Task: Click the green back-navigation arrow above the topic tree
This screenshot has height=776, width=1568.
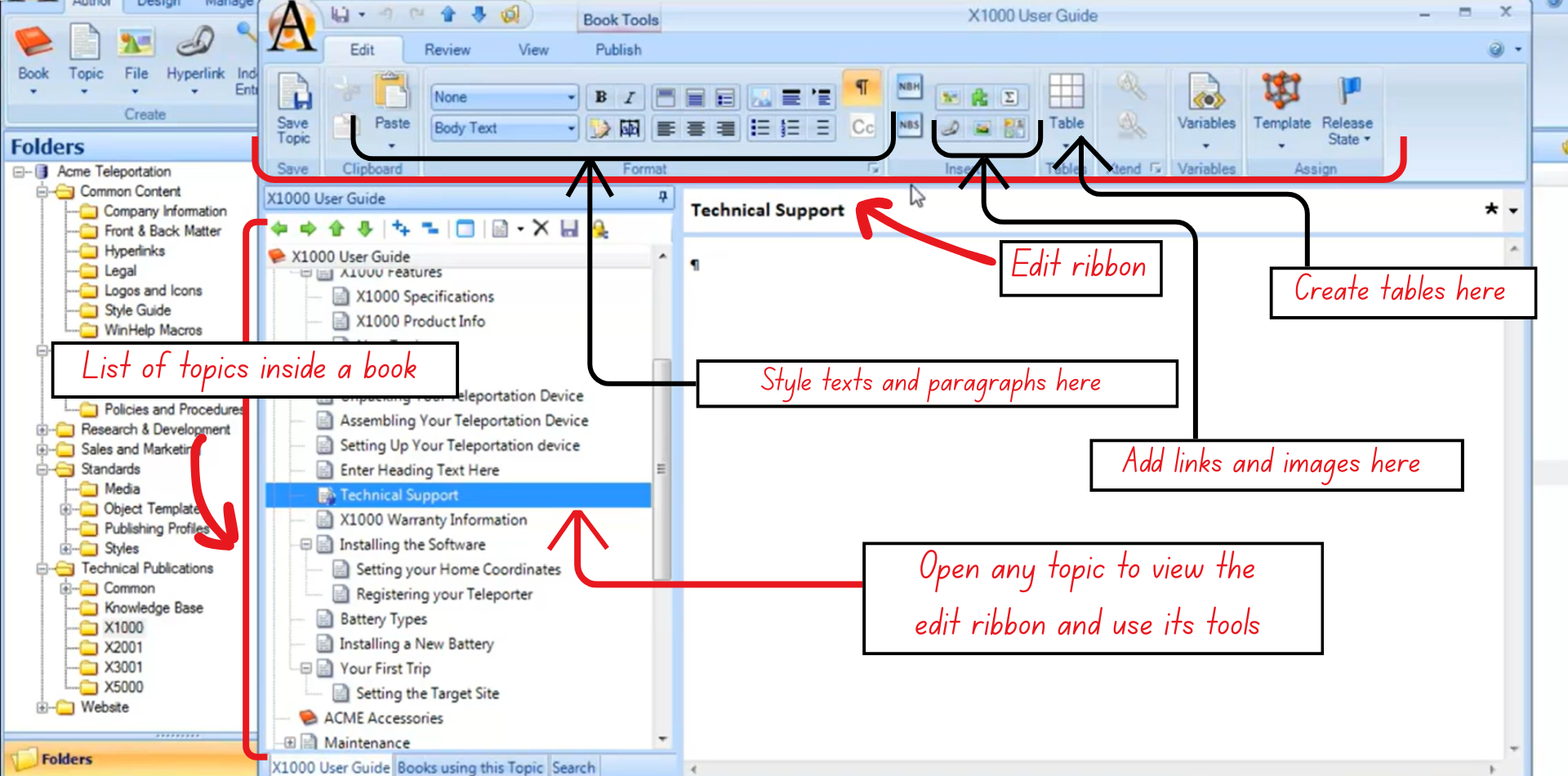Action: click(x=278, y=229)
